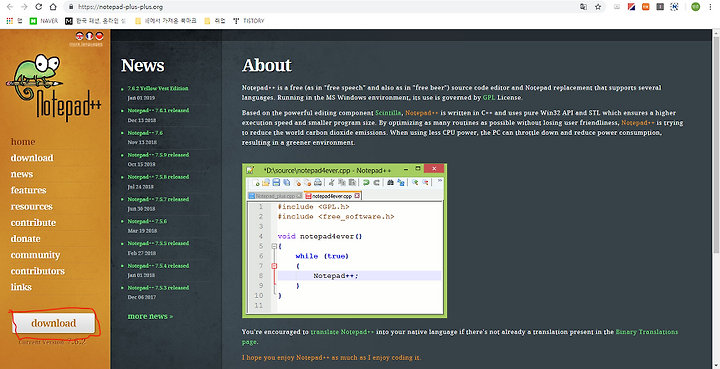The height and width of the screenshot is (369, 720).
Task: Select community in the sidebar menu
Action: [x=35, y=255]
